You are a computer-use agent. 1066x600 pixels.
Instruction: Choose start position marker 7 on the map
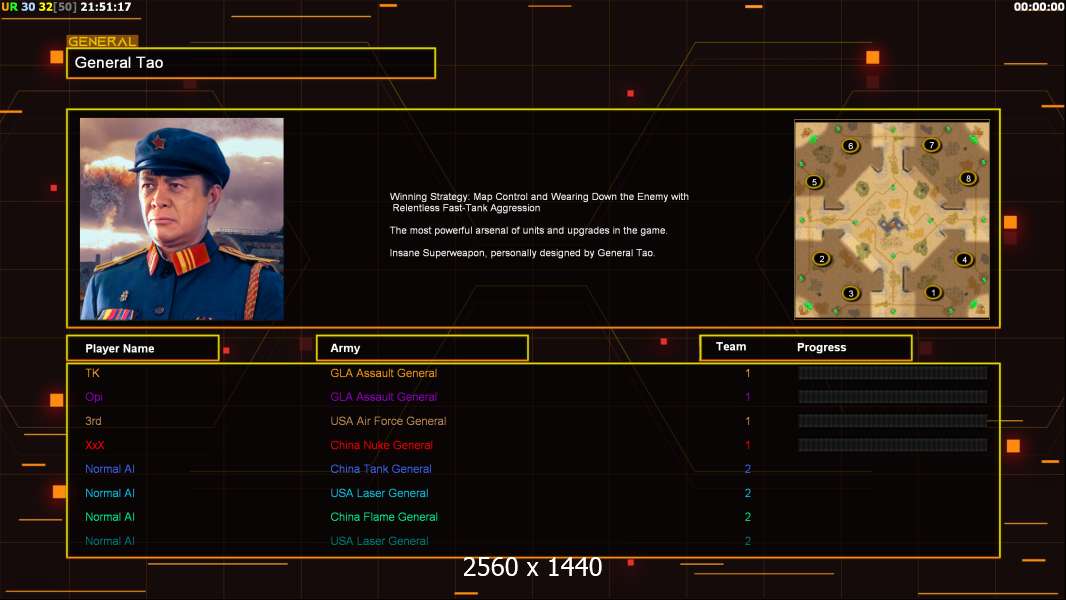(x=931, y=145)
